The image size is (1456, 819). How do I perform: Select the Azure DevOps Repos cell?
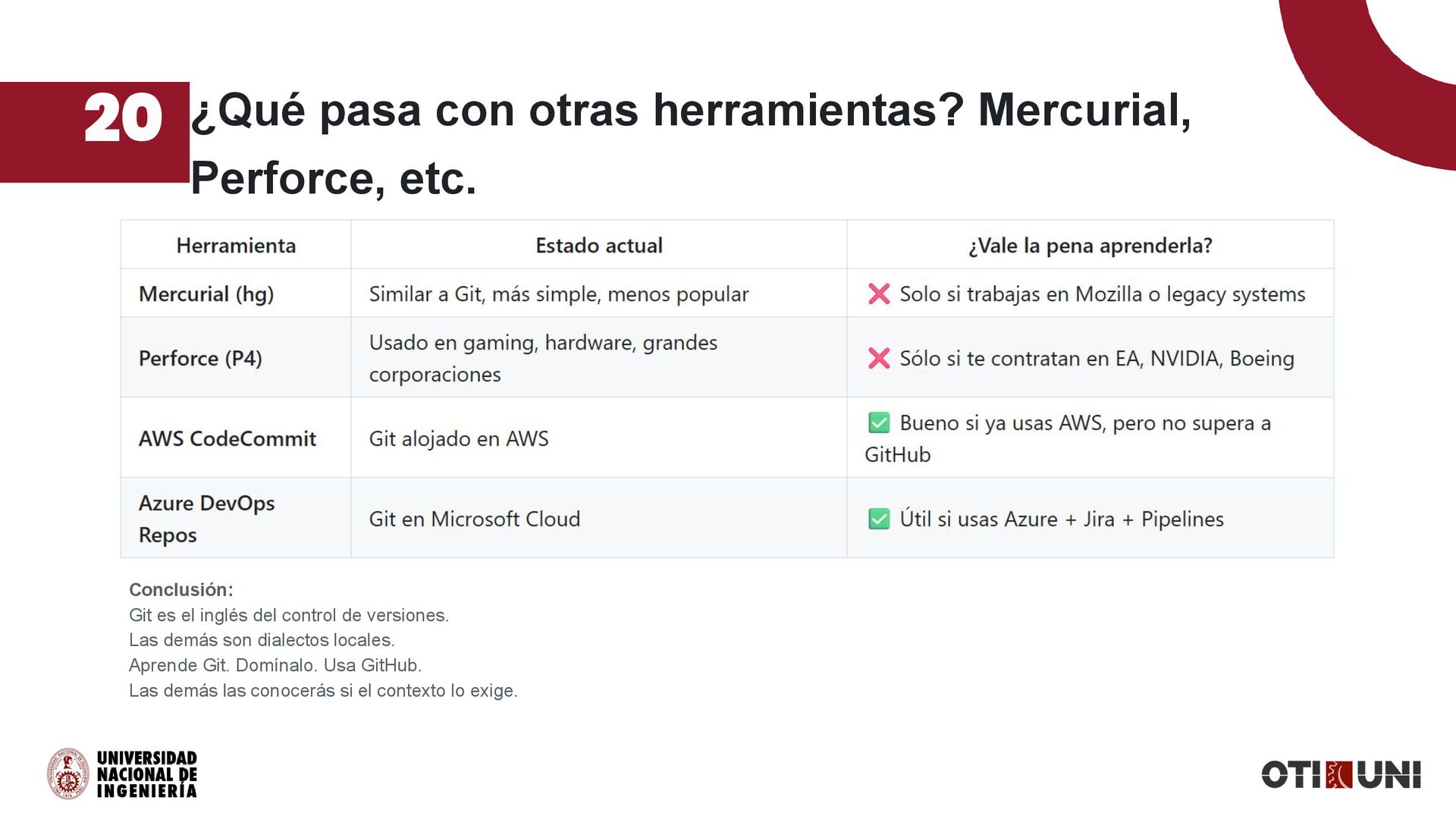206,519
